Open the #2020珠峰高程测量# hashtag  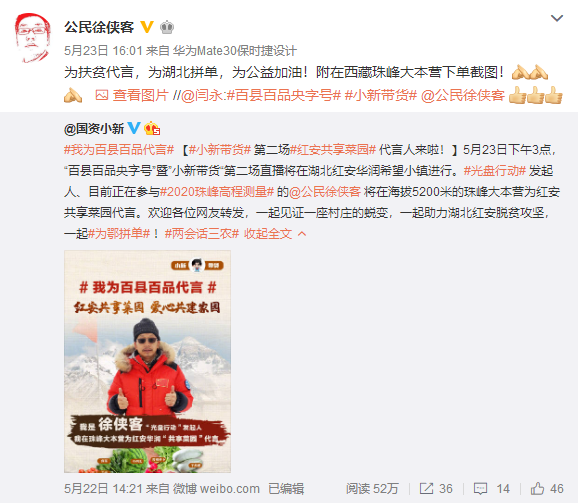pyautogui.click(x=217, y=192)
